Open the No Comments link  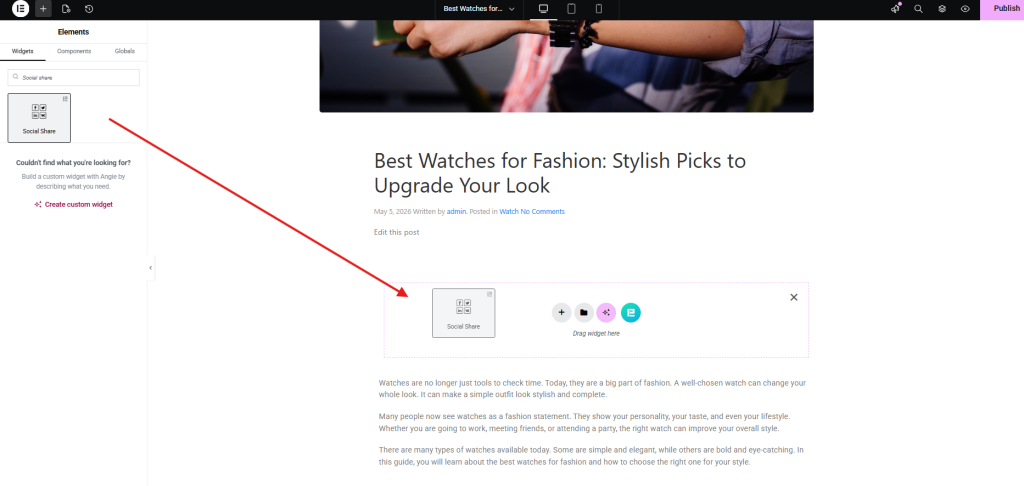(543, 212)
